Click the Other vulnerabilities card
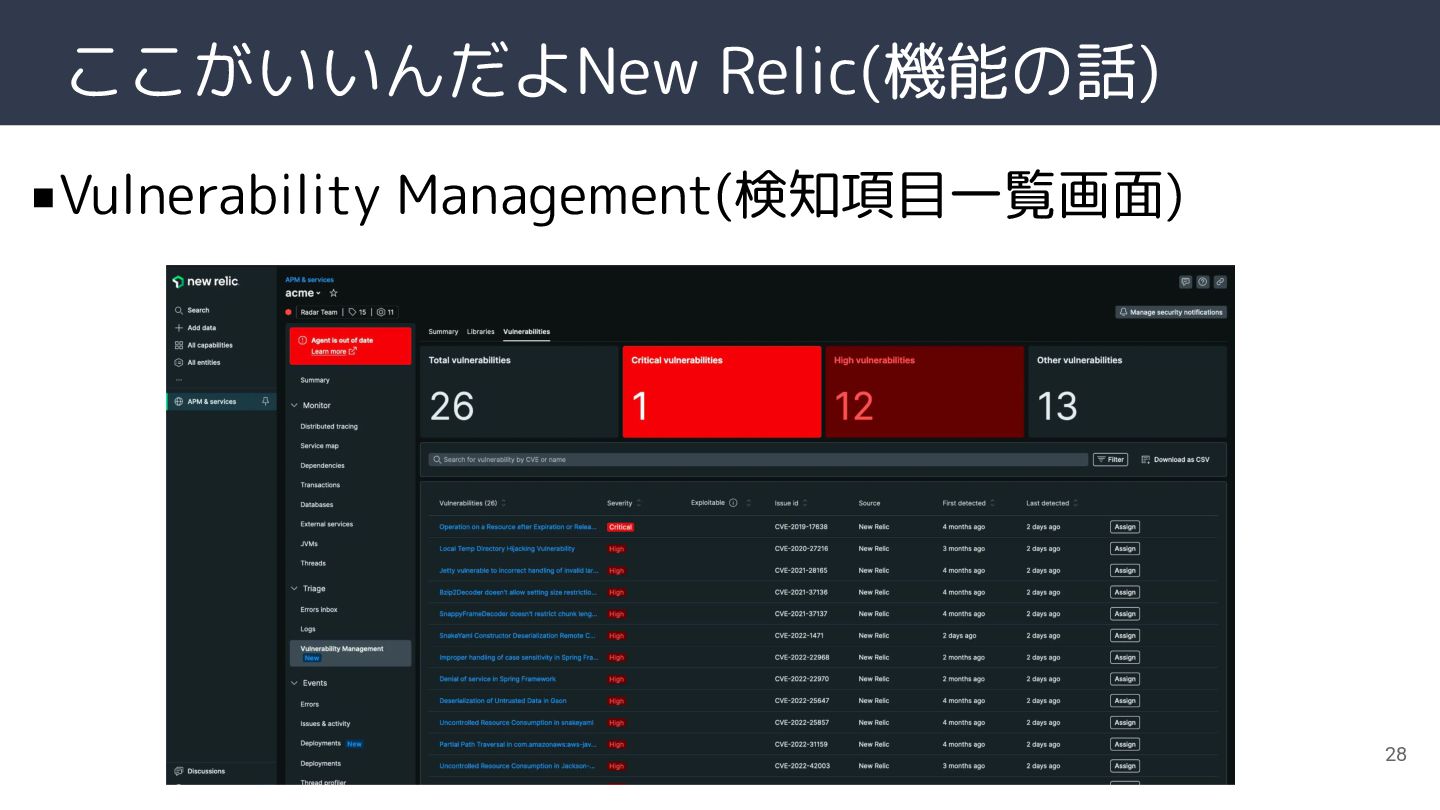Screen dimensions: 1440x810 [x=1128, y=392]
